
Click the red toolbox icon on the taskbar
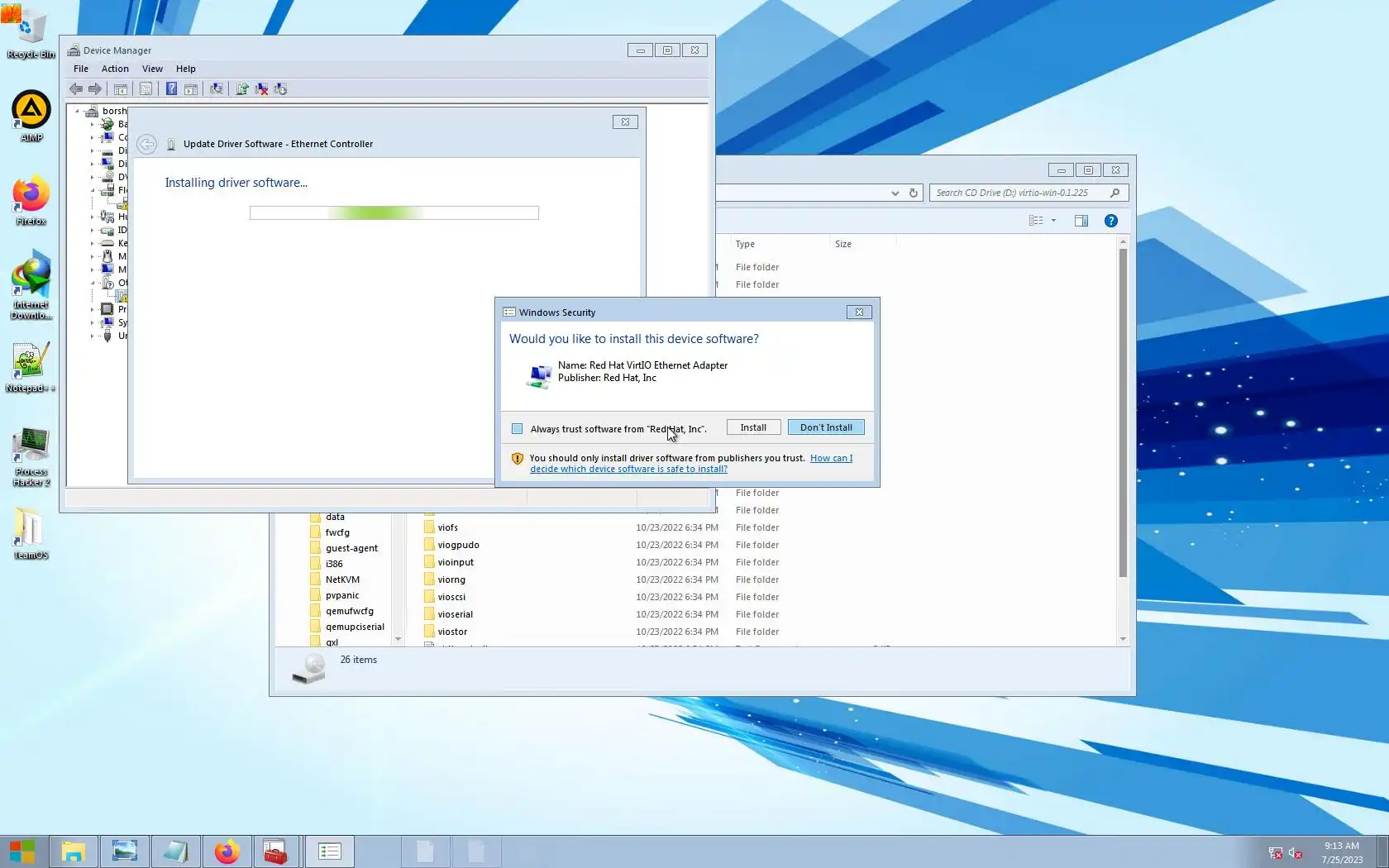[x=275, y=851]
